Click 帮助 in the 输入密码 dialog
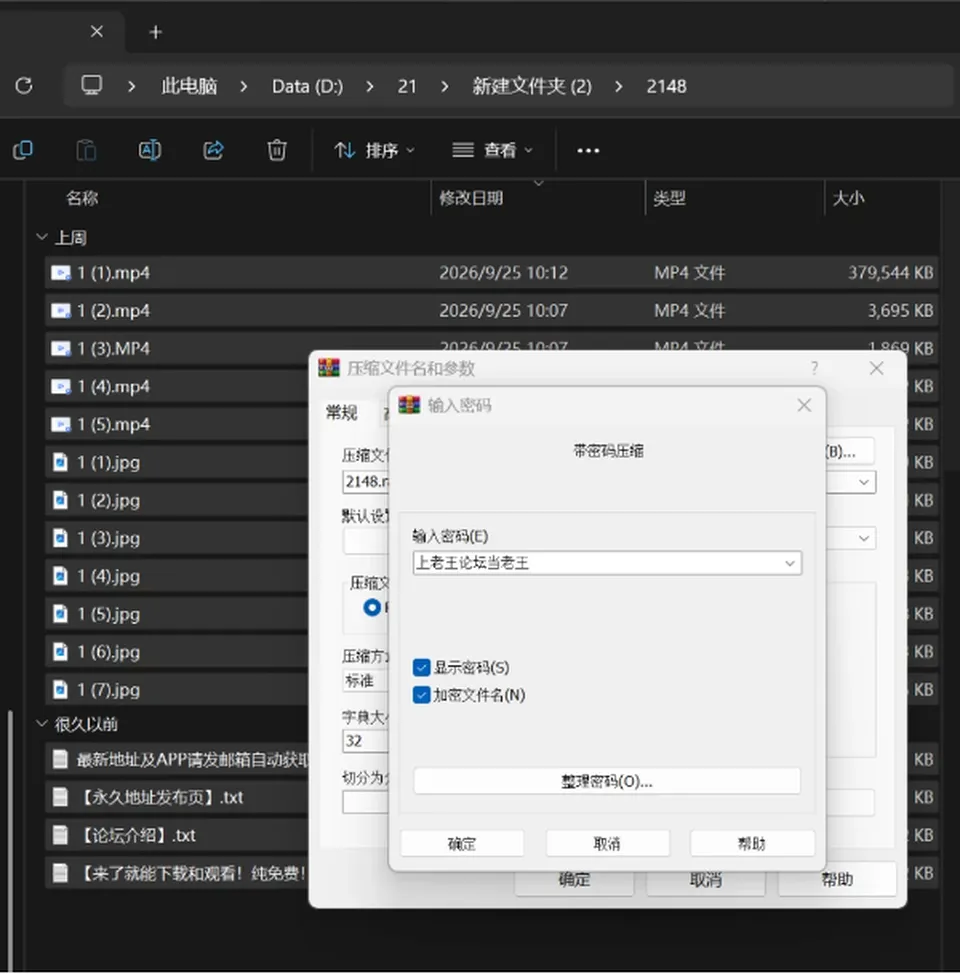 [752, 844]
